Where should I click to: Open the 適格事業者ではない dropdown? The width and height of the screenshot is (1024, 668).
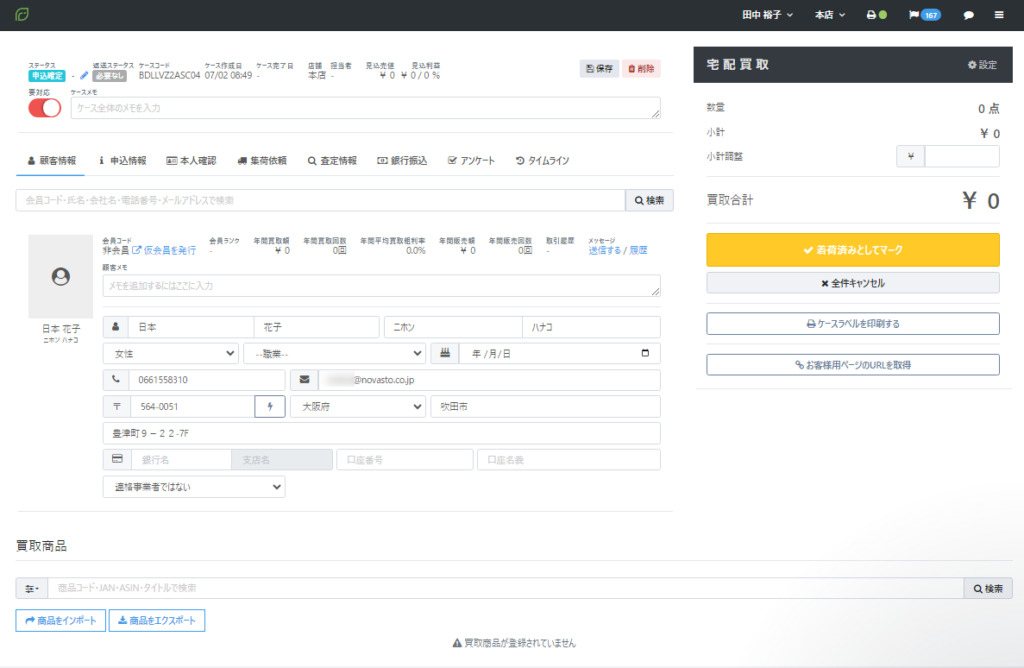[x=194, y=486]
